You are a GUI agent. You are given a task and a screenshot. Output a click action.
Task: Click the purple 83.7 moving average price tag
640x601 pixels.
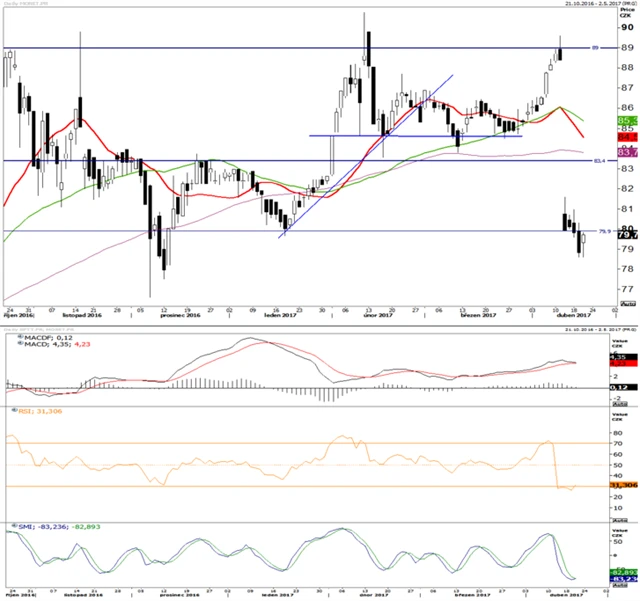627,152
